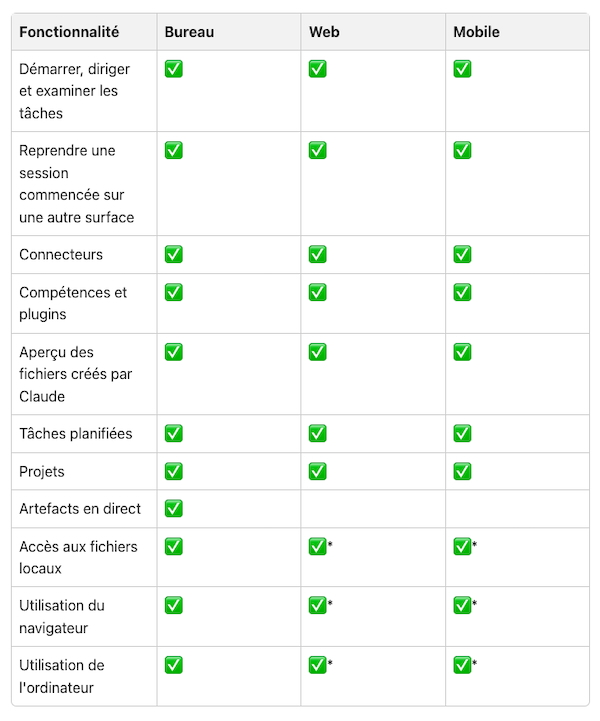This screenshot has height=721, width=600.
Task: Select the Web column header
Action: [324, 32]
